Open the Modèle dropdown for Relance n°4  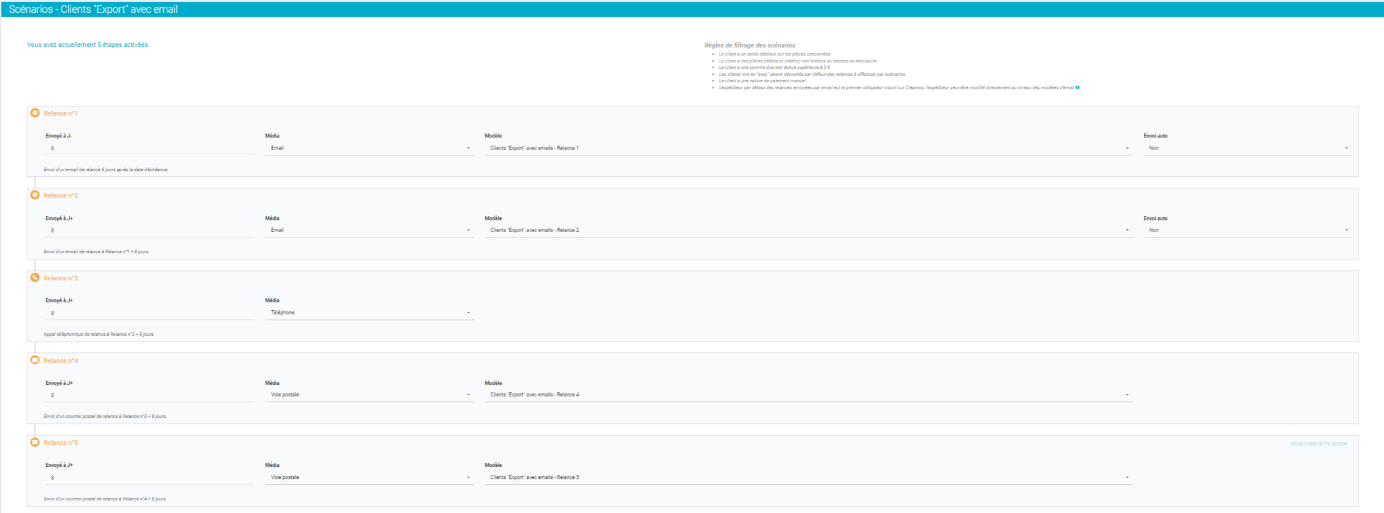(x=807, y=394)
